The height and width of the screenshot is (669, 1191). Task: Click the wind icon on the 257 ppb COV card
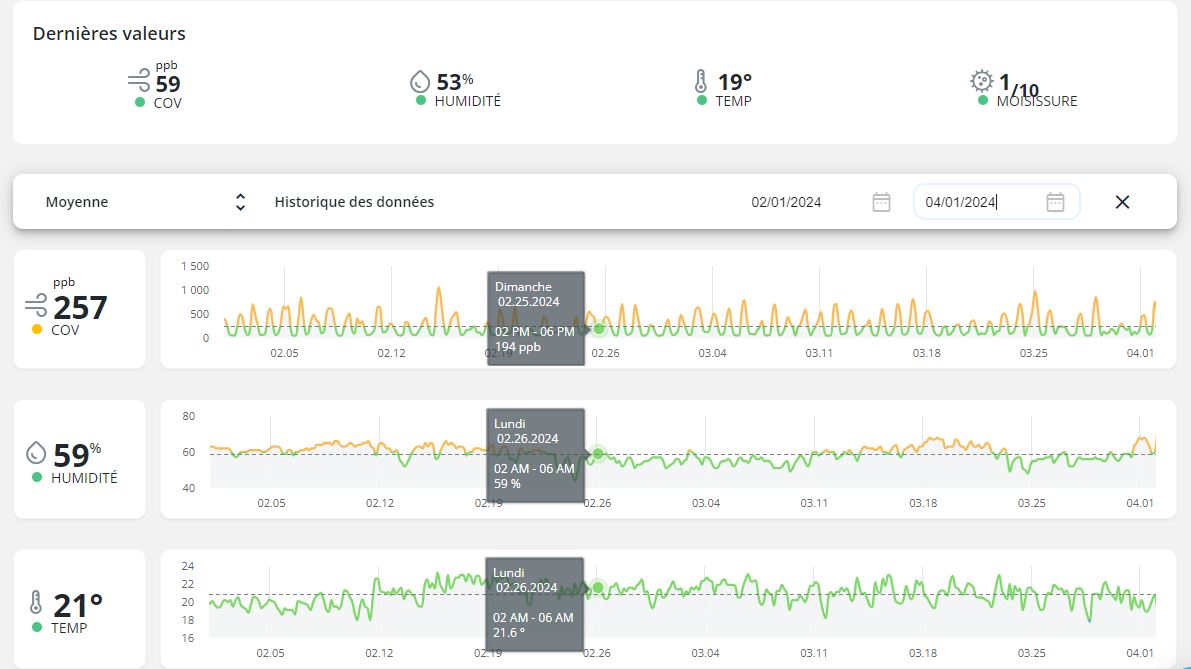point(36,306)
